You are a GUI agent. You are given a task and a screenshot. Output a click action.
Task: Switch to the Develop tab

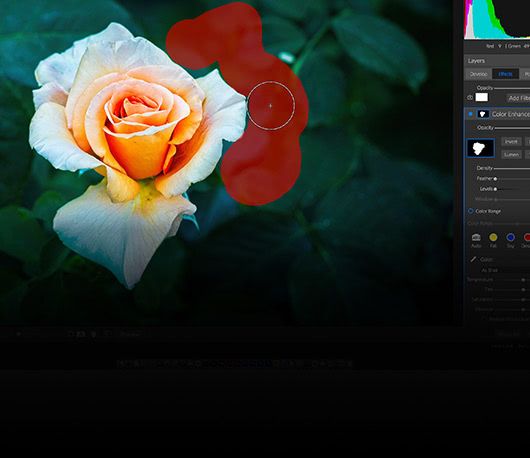(x=478, y=74)
